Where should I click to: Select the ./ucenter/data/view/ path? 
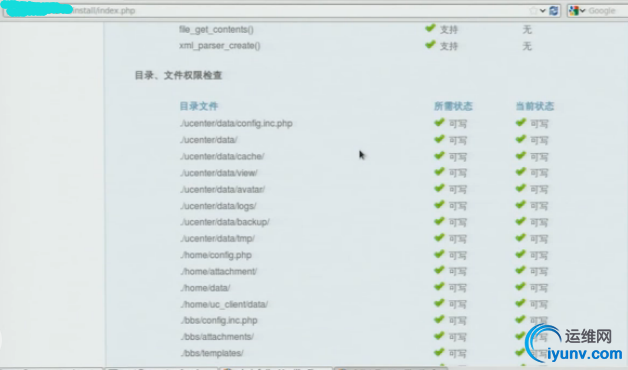pyautogui.click(x=219, y=173)
